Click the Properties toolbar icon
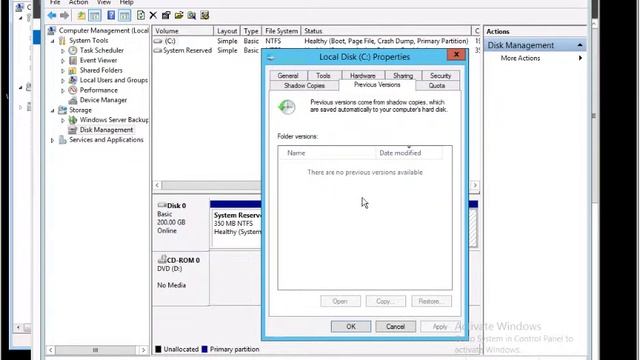 [166, 16]
